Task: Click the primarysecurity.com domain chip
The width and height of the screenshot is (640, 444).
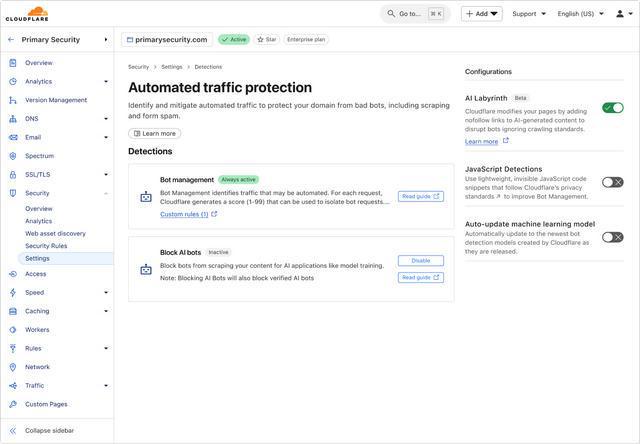Action: pos(167,40)
